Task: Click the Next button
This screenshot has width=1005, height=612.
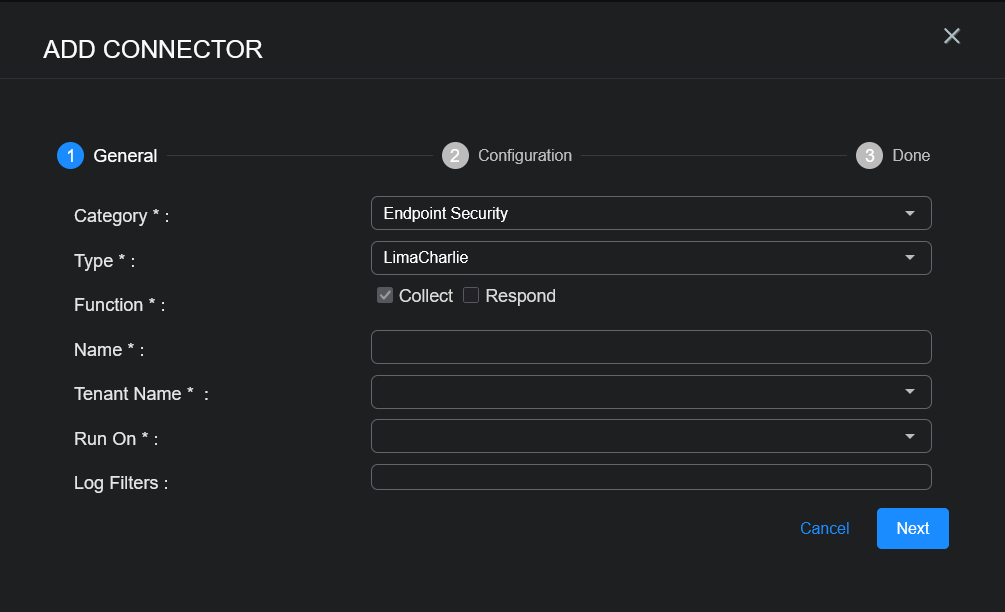Action: coord(912,528)
